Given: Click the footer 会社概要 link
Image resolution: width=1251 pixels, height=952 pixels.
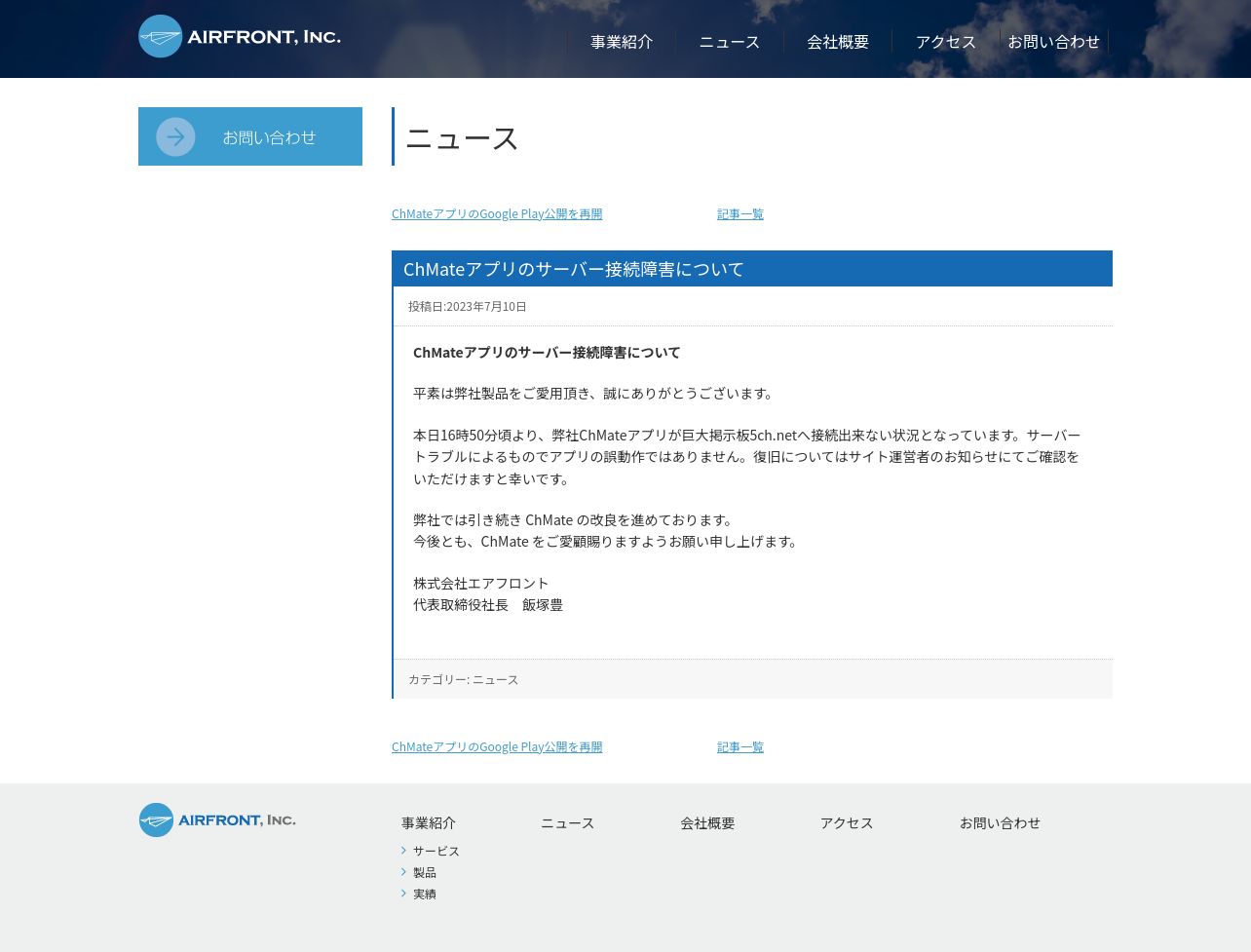Looking at the screenshot, I should (707, 822).
